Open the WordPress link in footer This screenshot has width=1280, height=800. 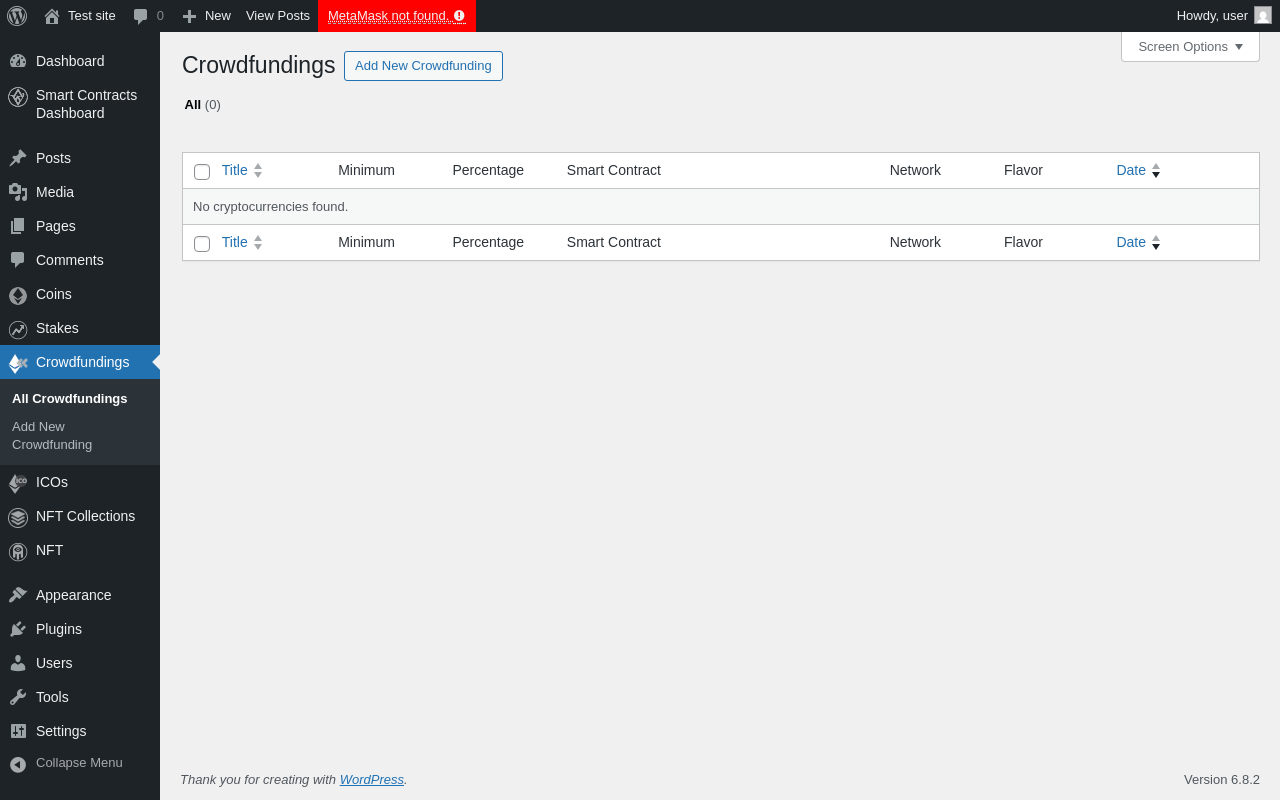(372, 779)
